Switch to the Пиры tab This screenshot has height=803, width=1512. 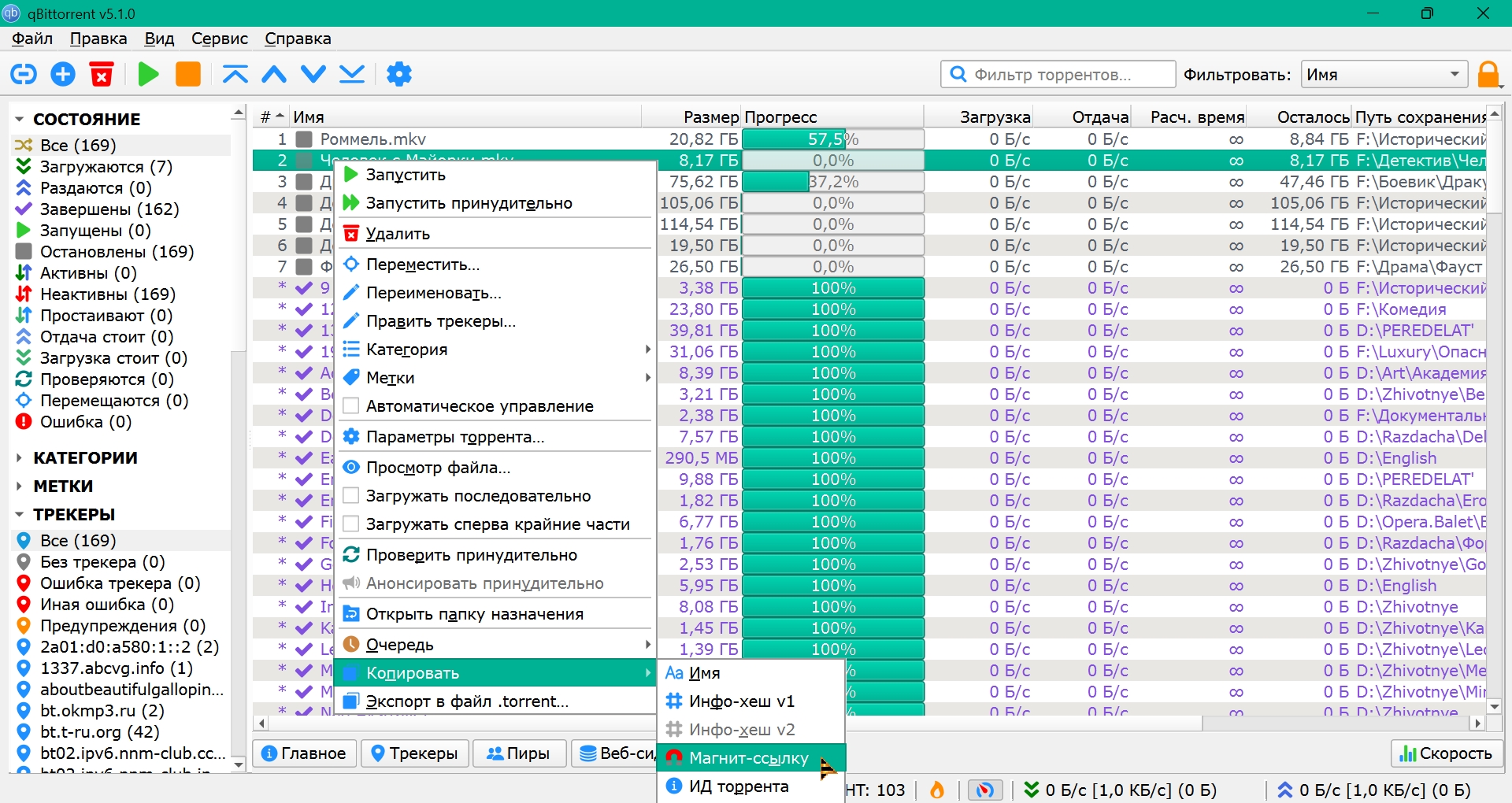point(519,753)
